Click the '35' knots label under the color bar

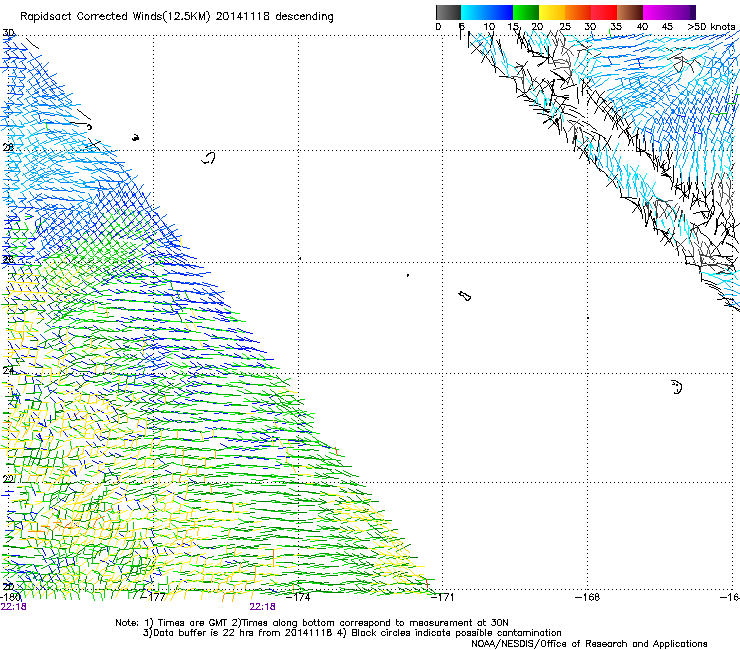pyautogui.click(x=616, y=27)
